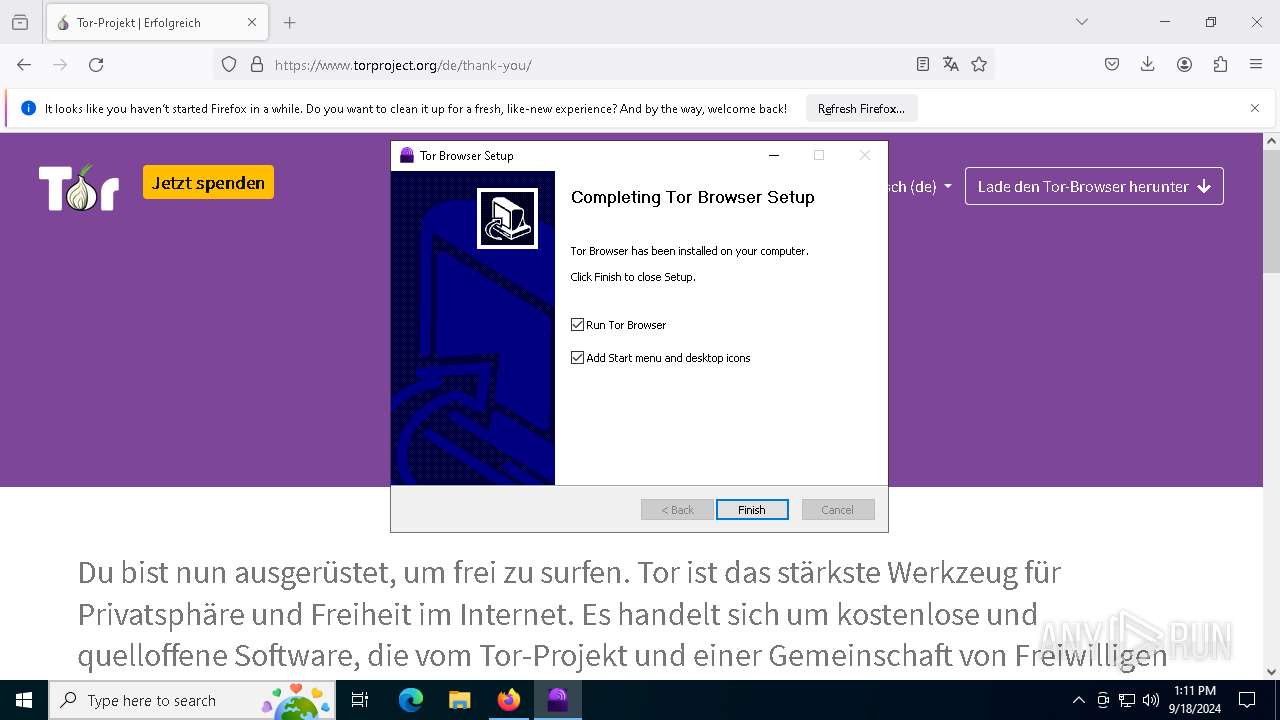Open taskbar clock showing 1:11 PM

click(1195, 700)
